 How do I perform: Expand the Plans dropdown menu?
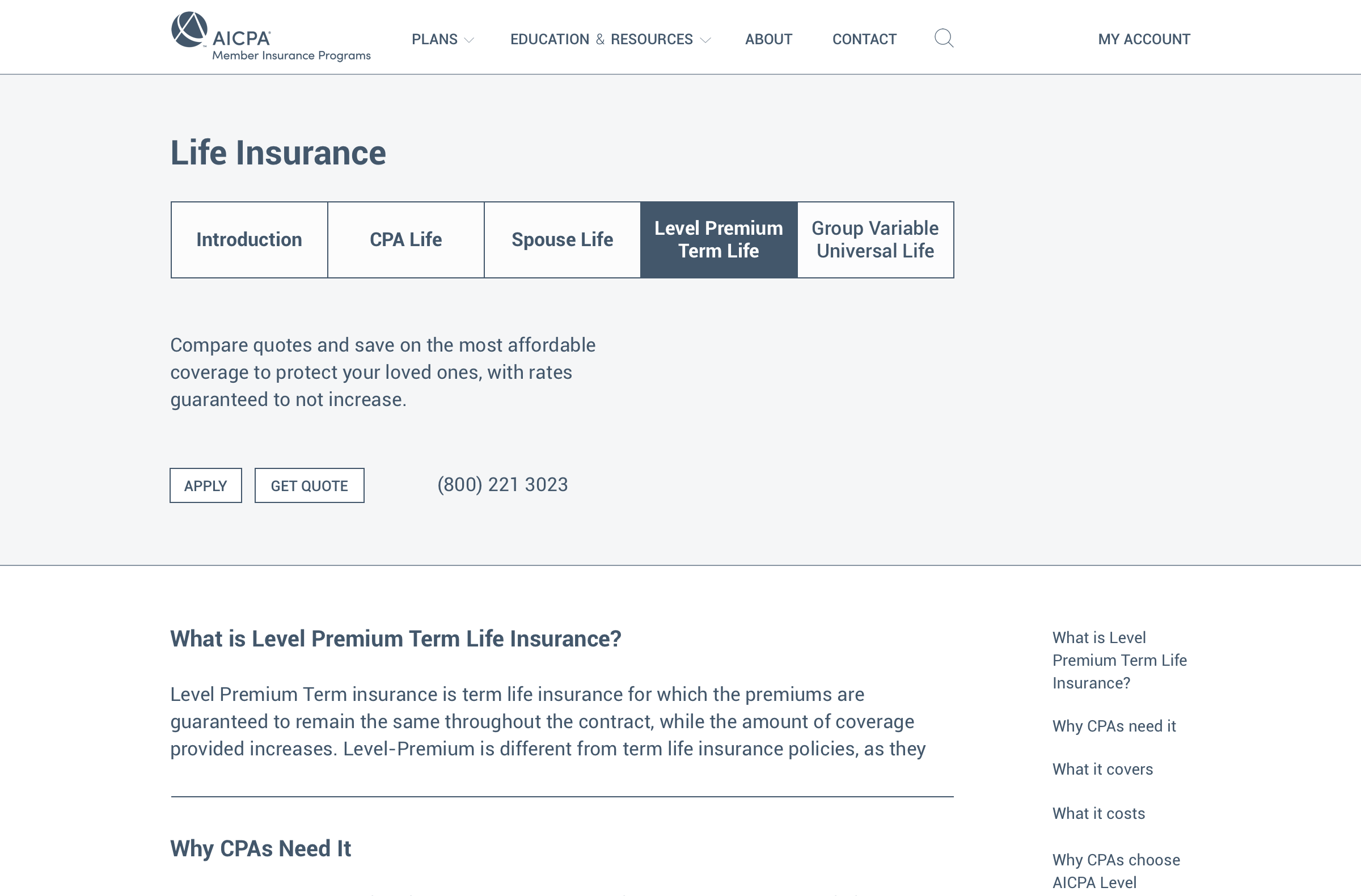click(x=442, y=40)
